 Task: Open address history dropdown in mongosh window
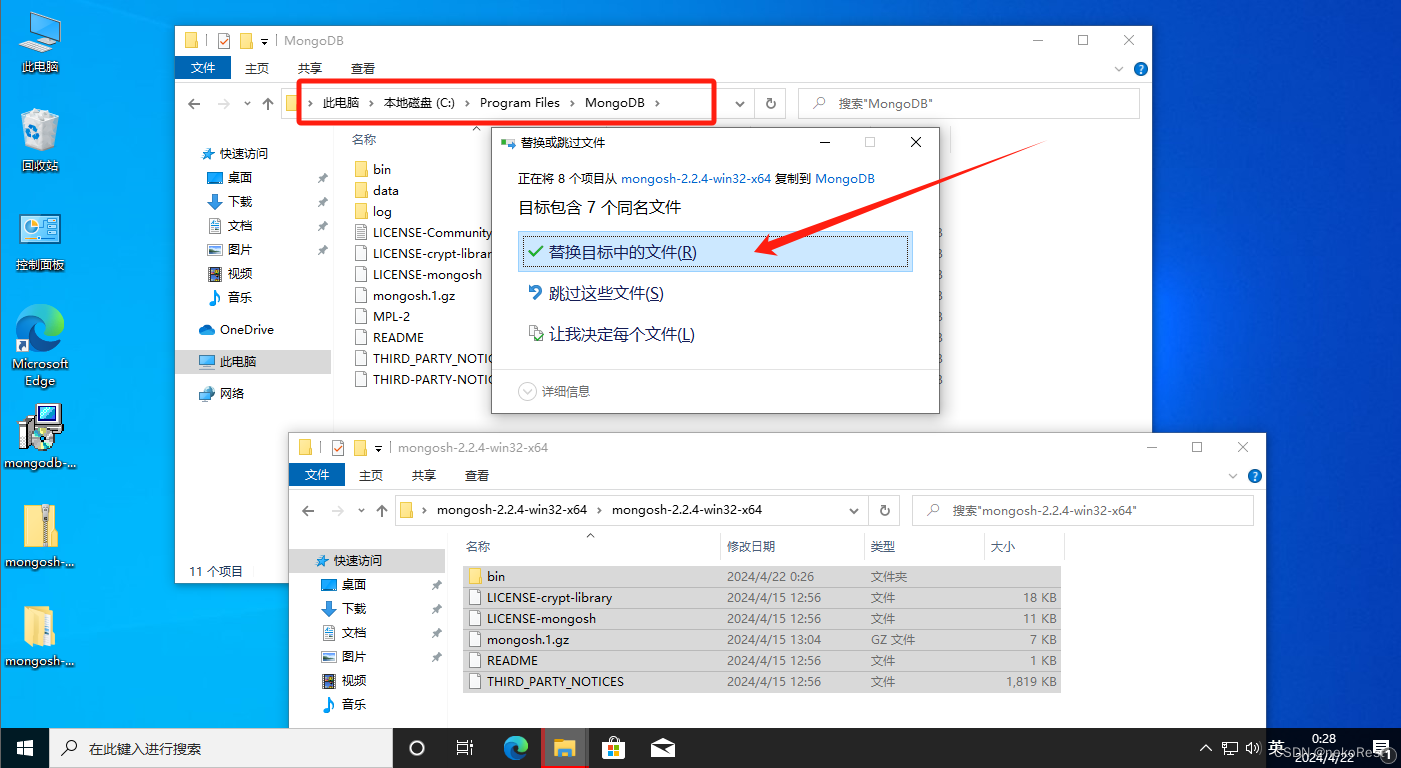click(854, 510)
